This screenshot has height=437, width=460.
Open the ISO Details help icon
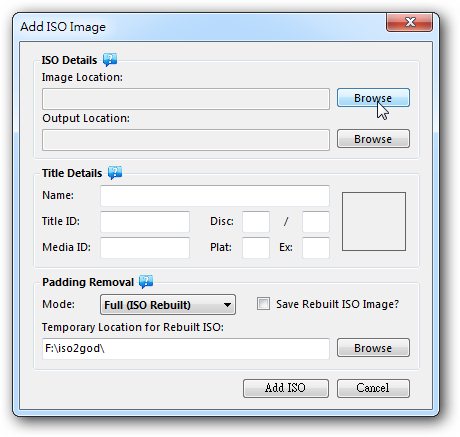pyautogui.click(x=110, y=60)
